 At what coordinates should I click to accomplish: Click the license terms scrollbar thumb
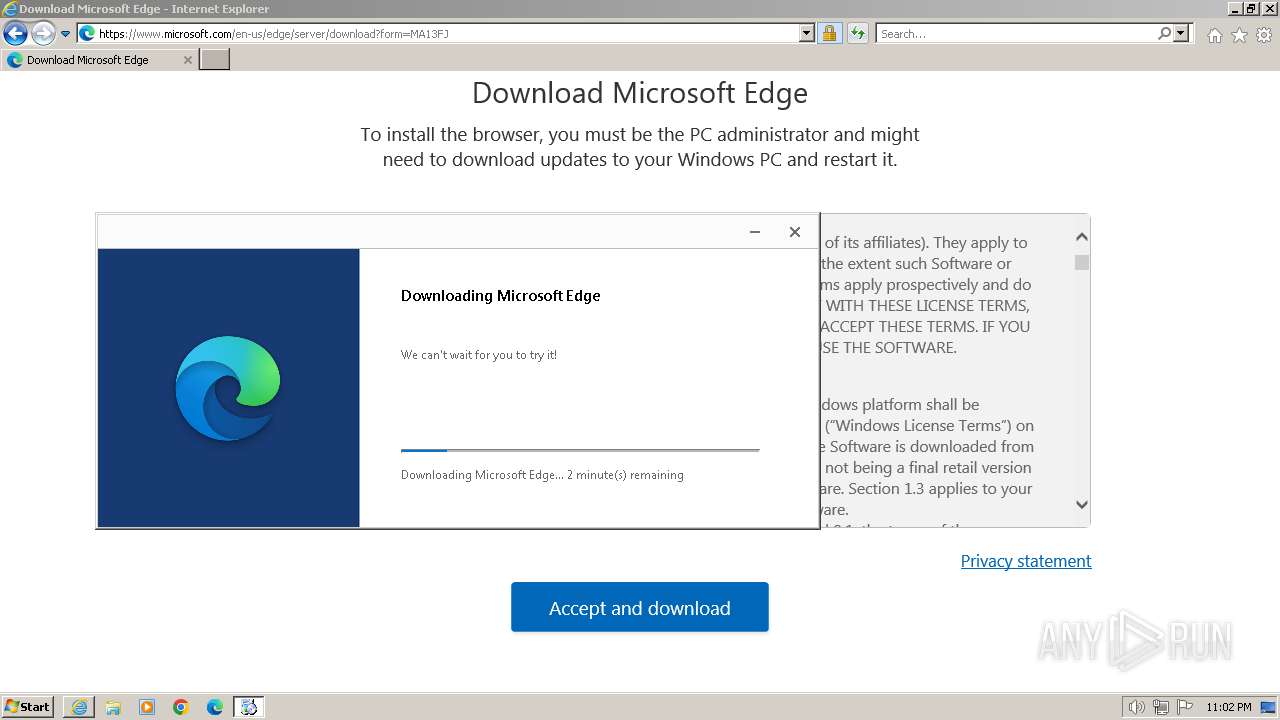point(1081,262)
